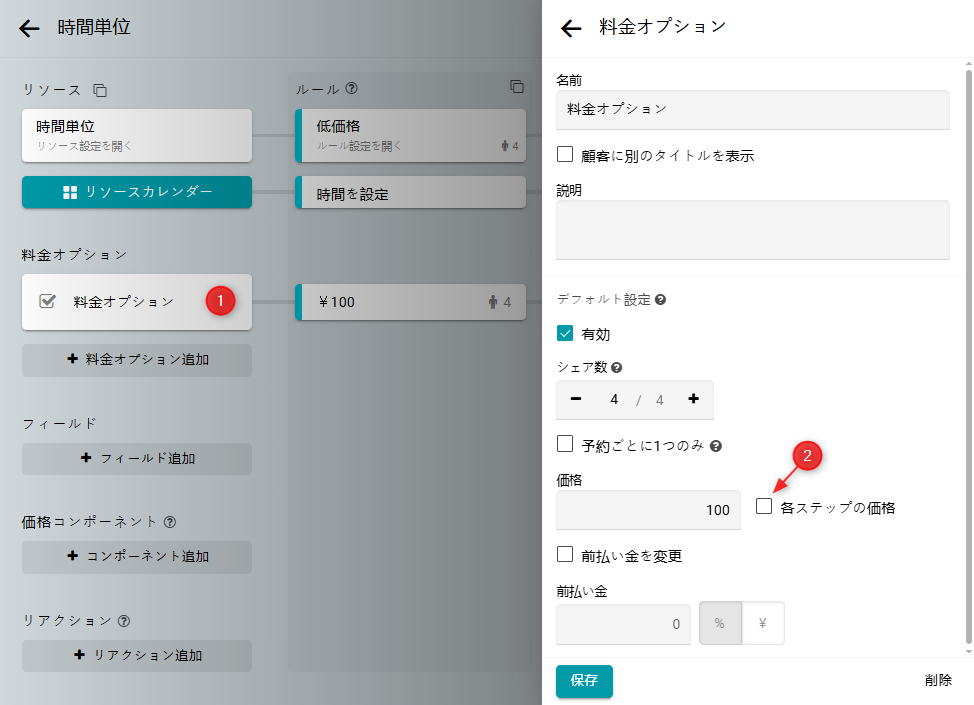Select yen unit for 前払い金

[763, 623]
